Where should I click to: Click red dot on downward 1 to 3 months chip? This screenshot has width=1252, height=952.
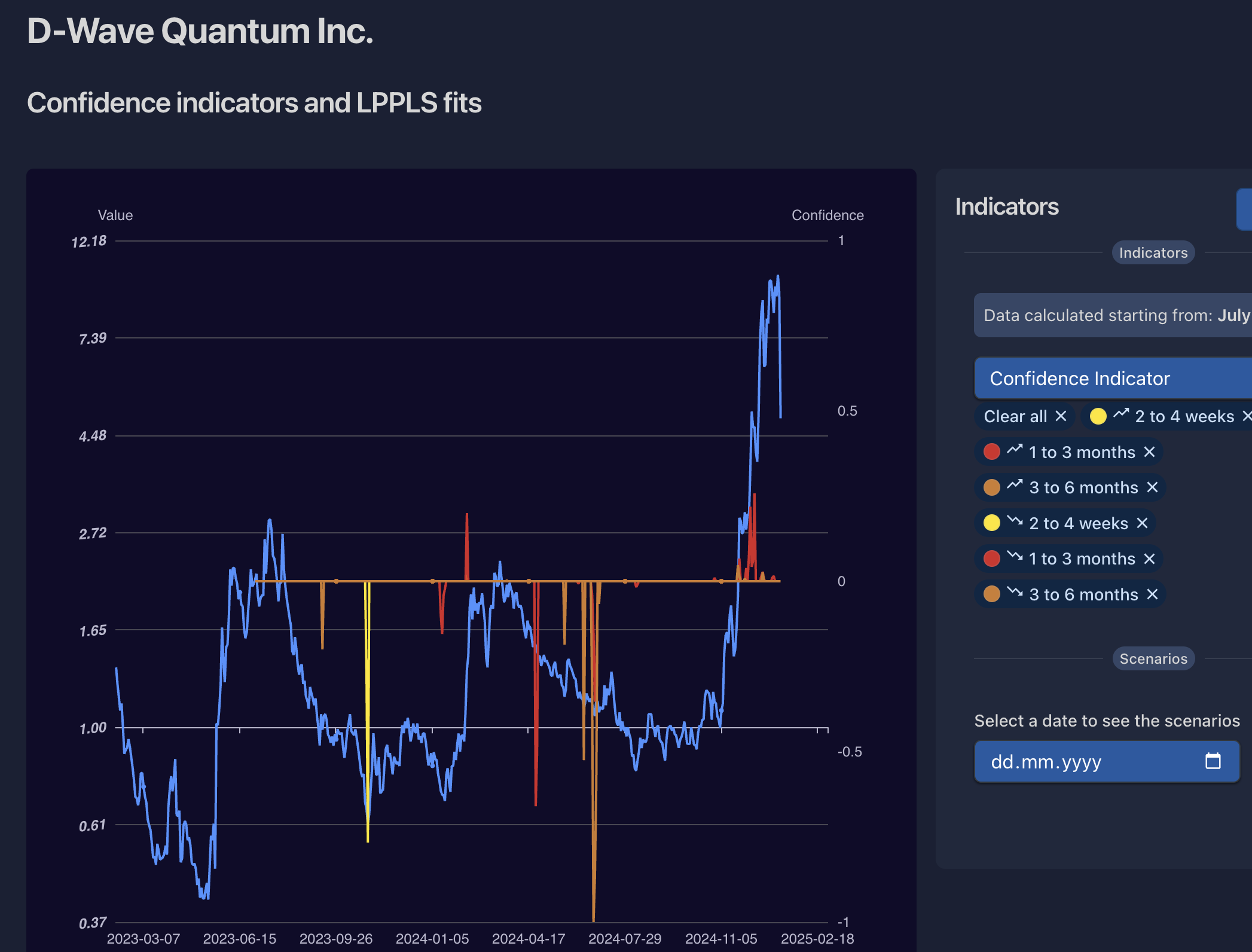(x=992, y=559)
